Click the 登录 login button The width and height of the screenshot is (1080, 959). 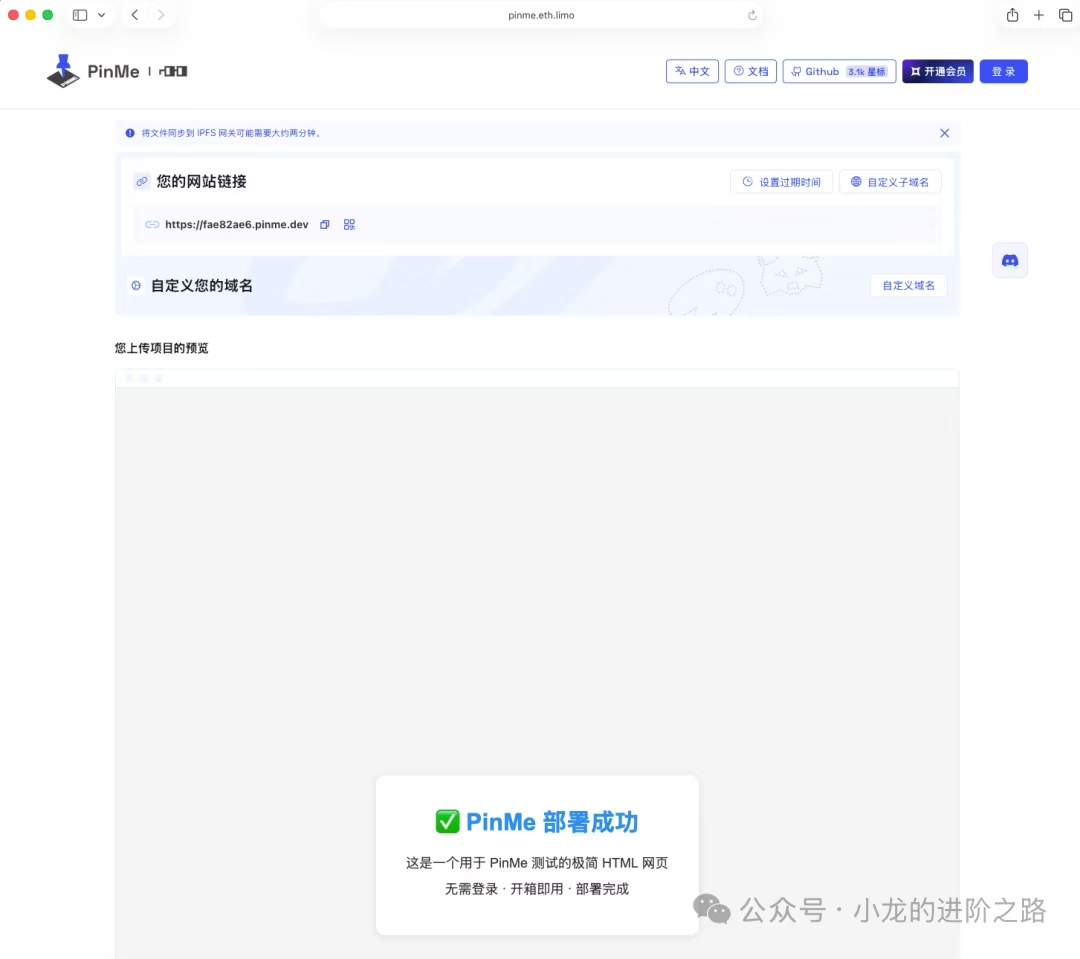pos(1003,72)
